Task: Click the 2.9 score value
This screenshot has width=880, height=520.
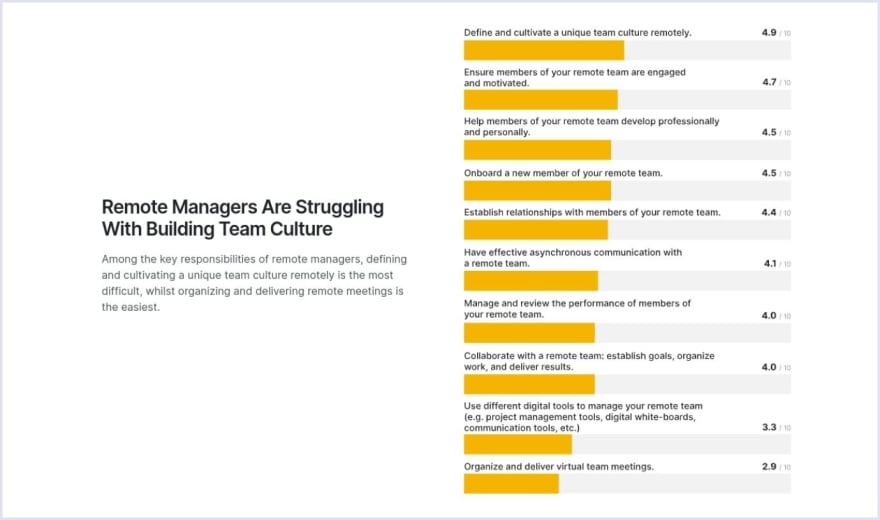Action: tap(769, 466)
